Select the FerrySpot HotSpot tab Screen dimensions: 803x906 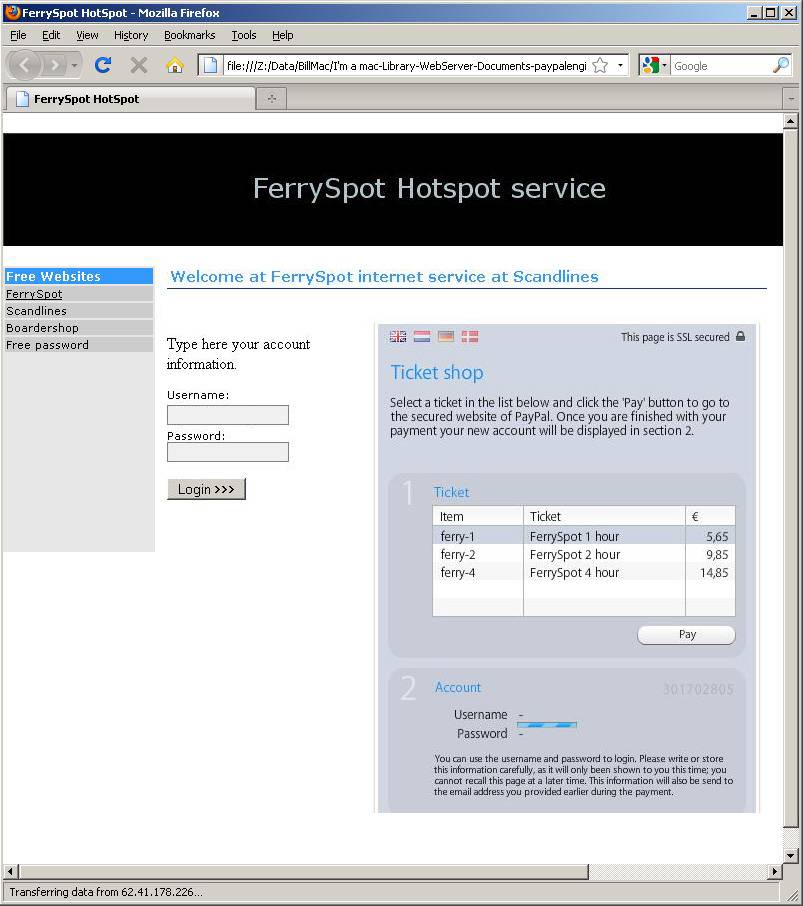pos(130,99)
